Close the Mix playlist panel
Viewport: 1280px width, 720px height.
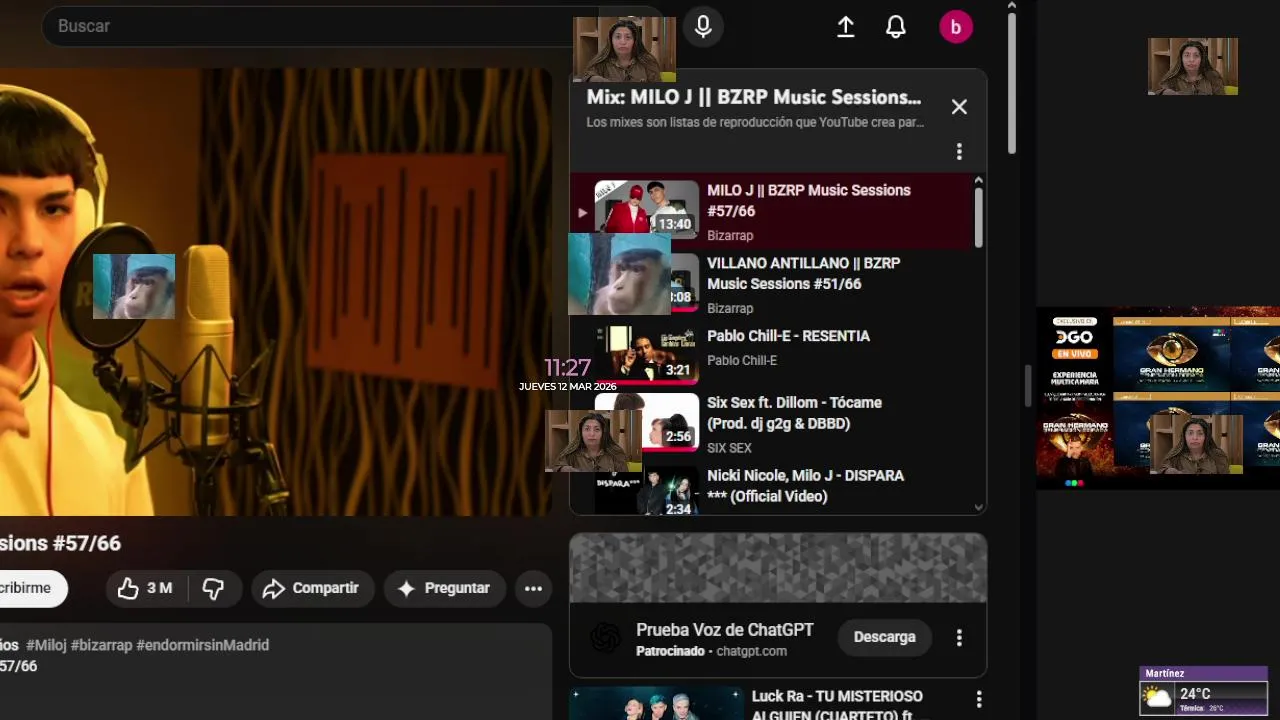coord(959,107)
